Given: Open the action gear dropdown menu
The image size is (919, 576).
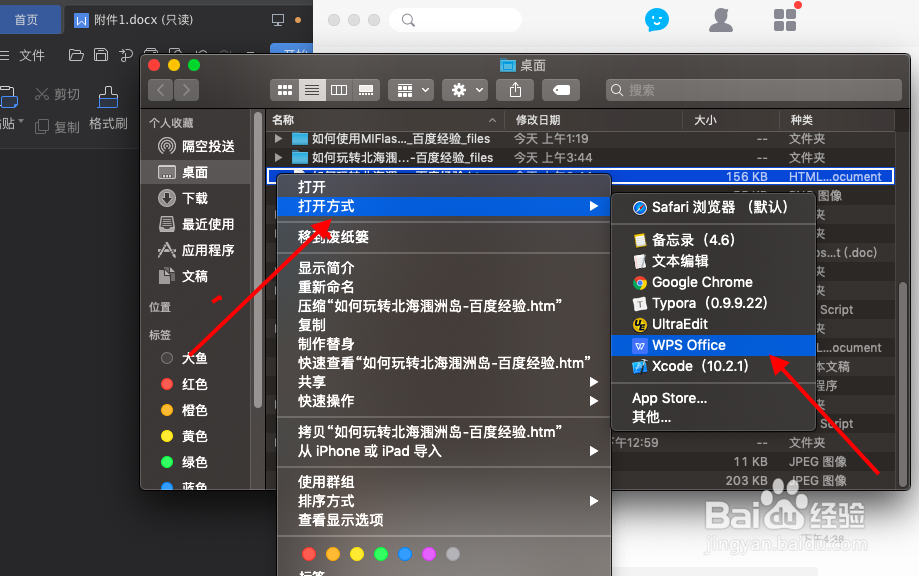Looking at the screenshot, I should (464, 89).
